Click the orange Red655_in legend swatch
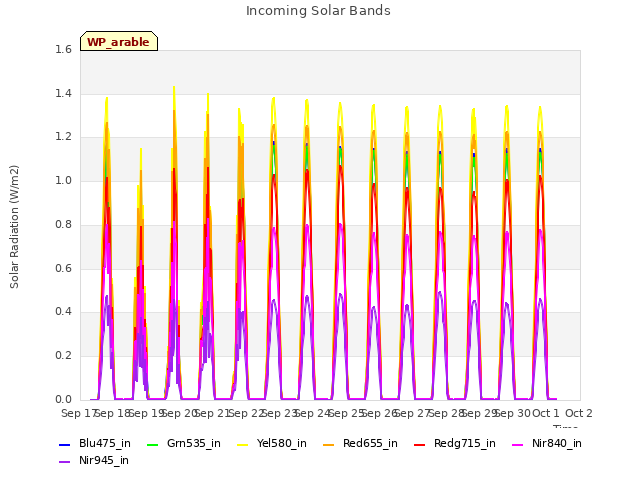Viewport: 640px width, 480px height. pyautogui.click(x=329, y=444)
